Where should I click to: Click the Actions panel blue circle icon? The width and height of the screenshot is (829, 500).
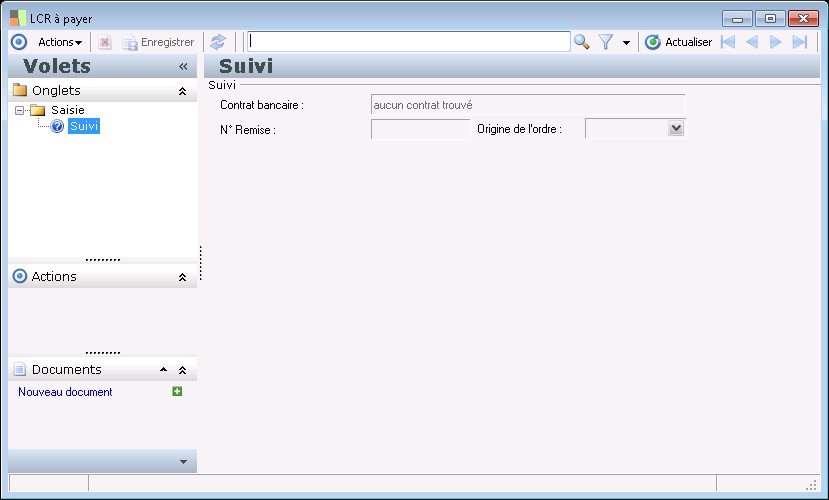(20, 276)
